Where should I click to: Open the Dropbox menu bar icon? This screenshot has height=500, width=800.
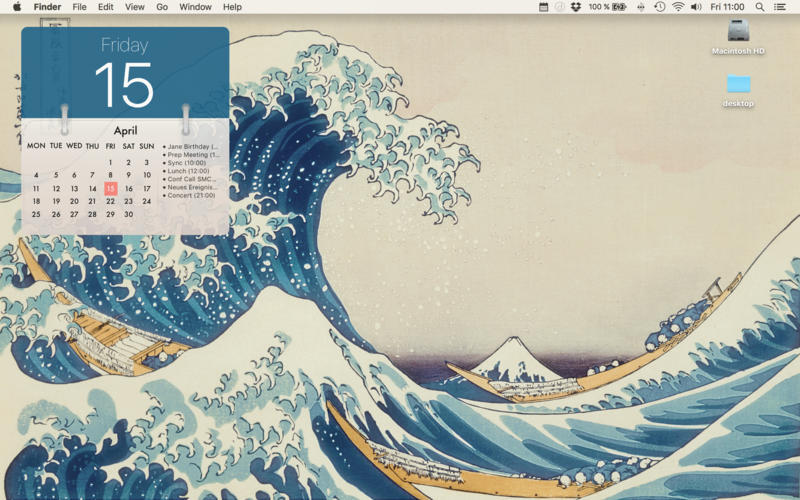[576, 7]
